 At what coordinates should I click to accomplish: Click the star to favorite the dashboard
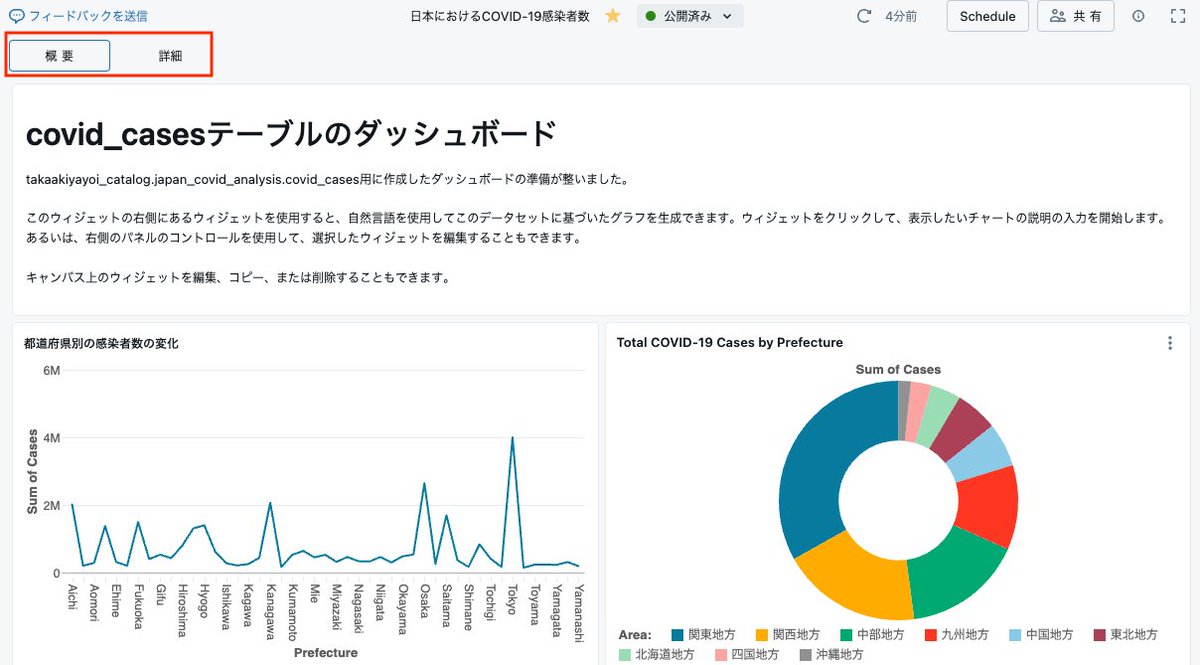pos(613,16)
